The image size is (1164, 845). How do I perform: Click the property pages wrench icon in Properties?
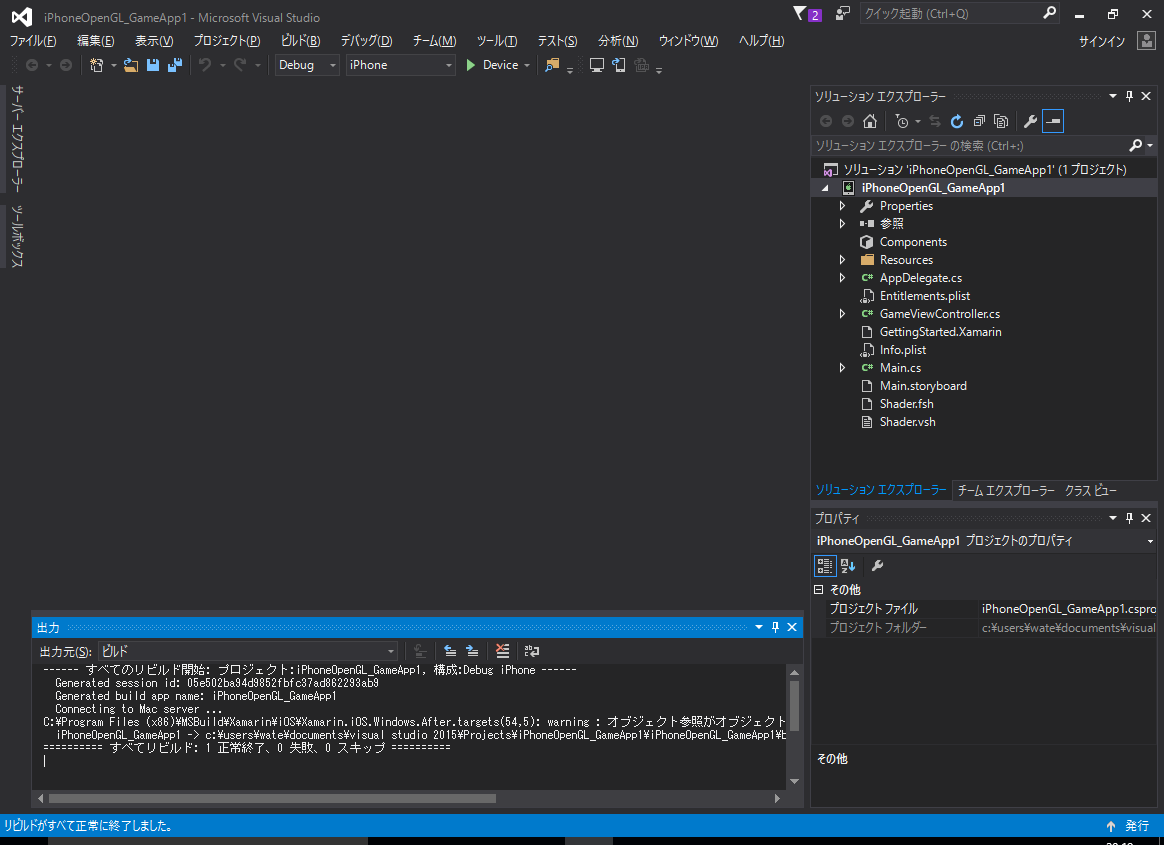[877, 566]
